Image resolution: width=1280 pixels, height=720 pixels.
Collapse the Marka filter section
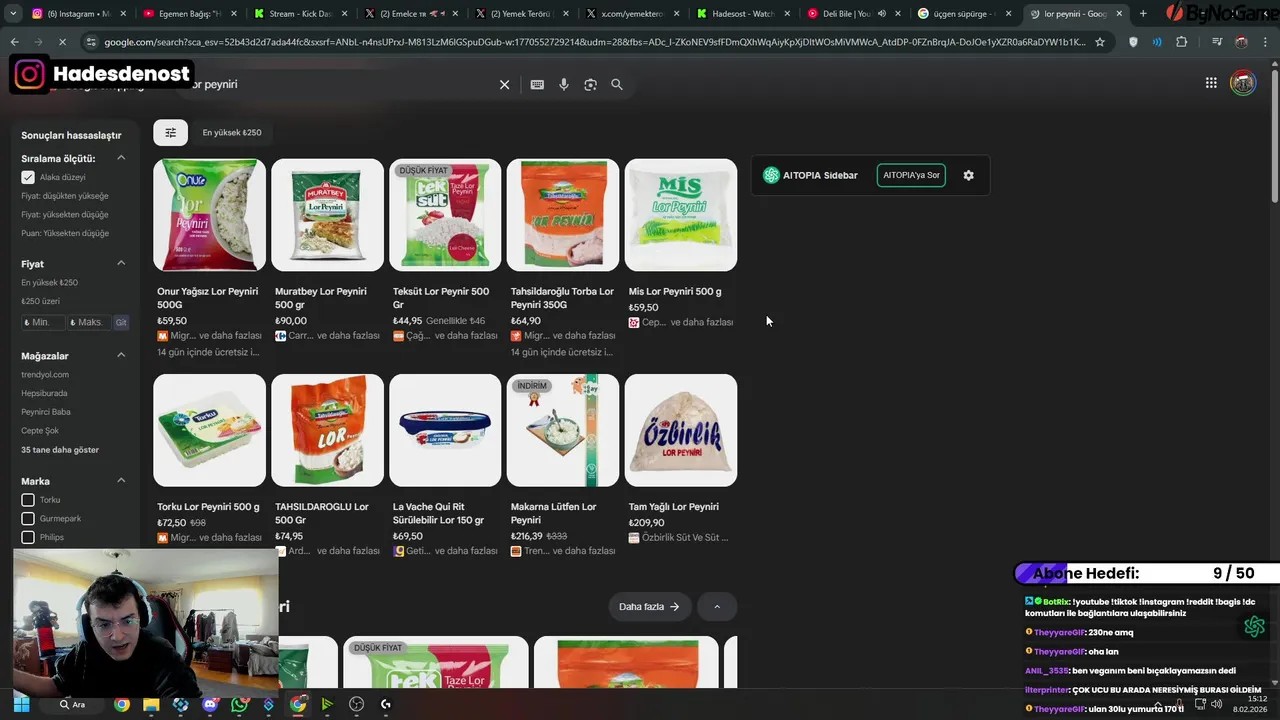pos(121,481)
